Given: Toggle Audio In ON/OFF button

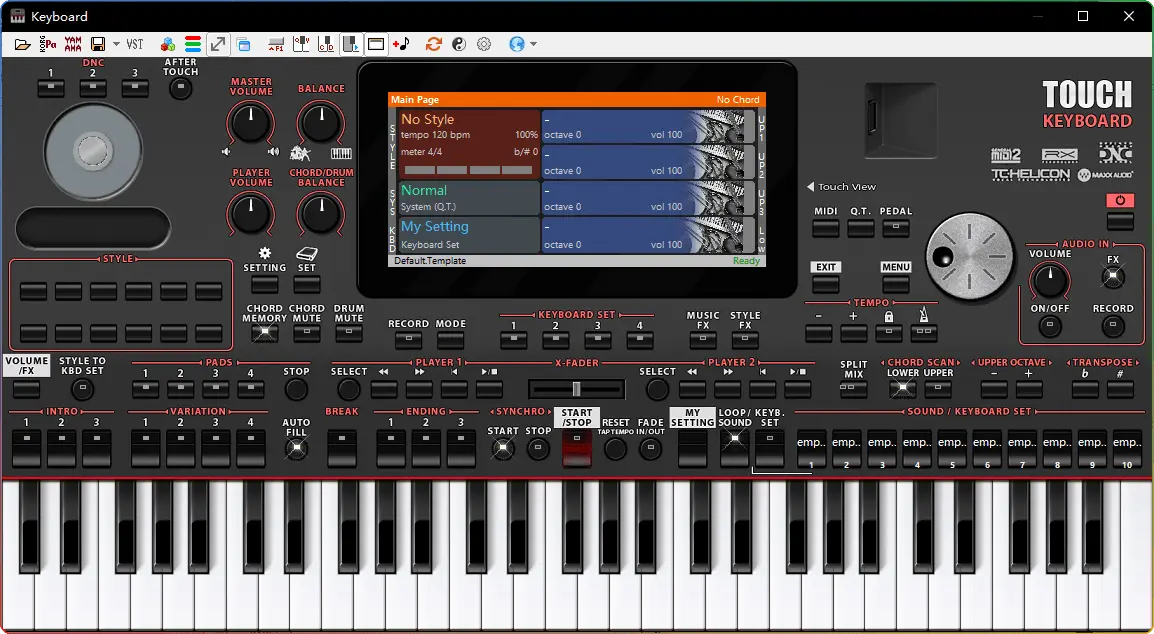Looking at the screenshot, I should [1050, 327].
